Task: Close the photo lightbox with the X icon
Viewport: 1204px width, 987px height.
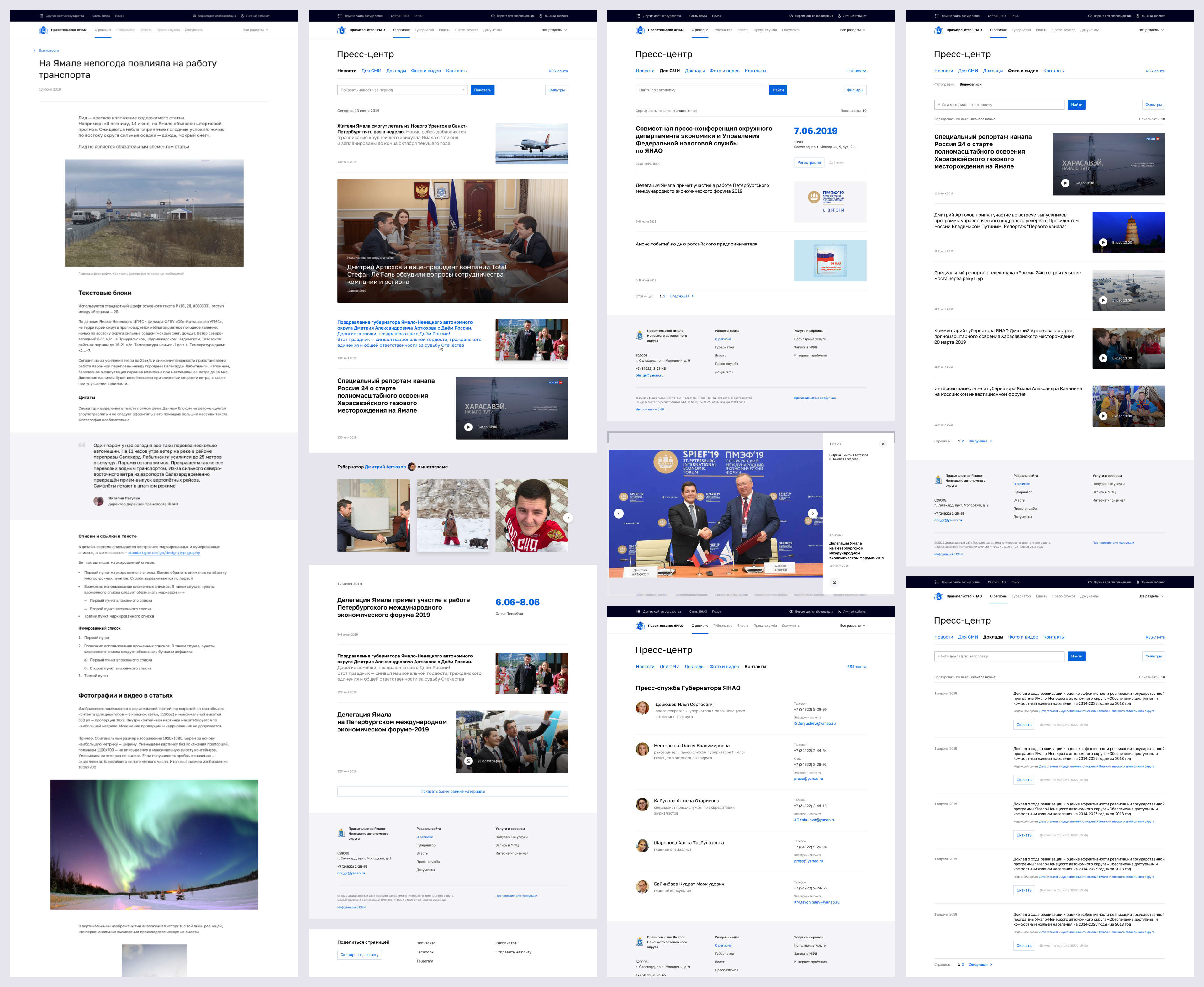Action: tap(883, 444)
